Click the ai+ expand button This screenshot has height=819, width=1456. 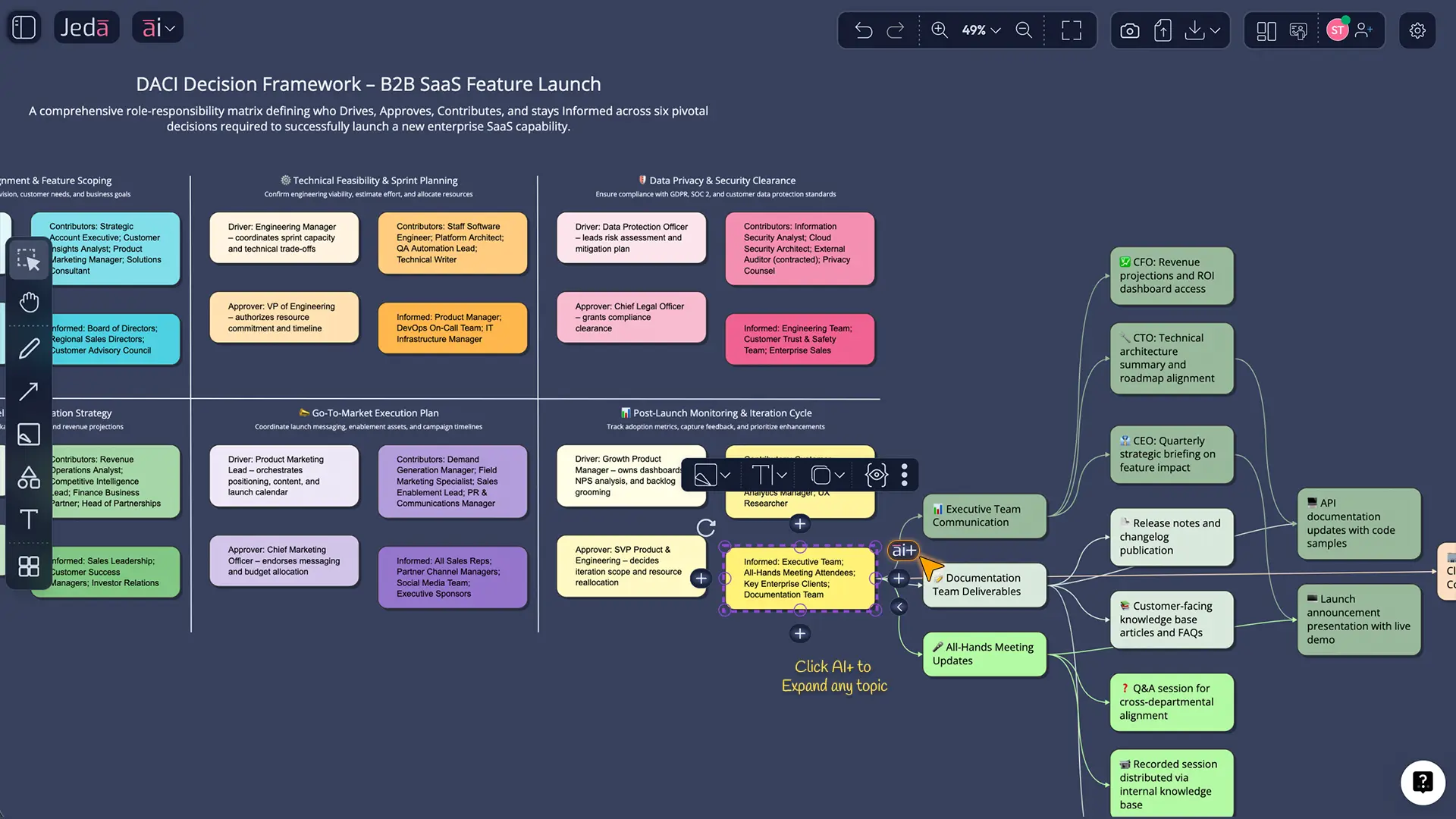coord(902,551)
